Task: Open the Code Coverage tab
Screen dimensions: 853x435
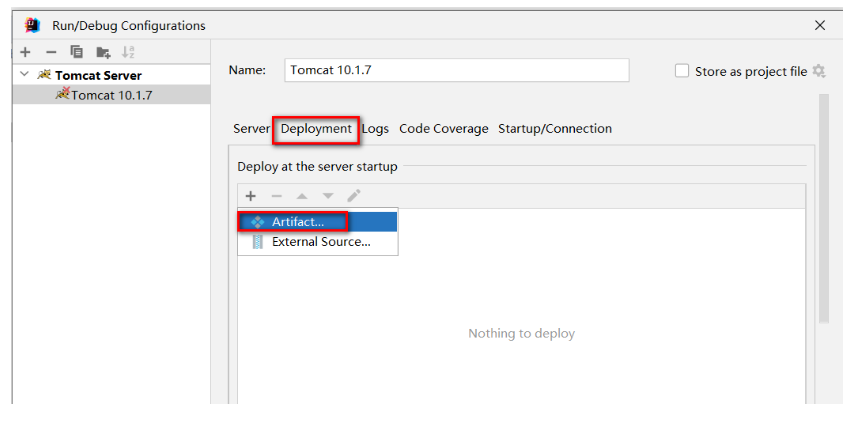Action: (x=443, y=129)
